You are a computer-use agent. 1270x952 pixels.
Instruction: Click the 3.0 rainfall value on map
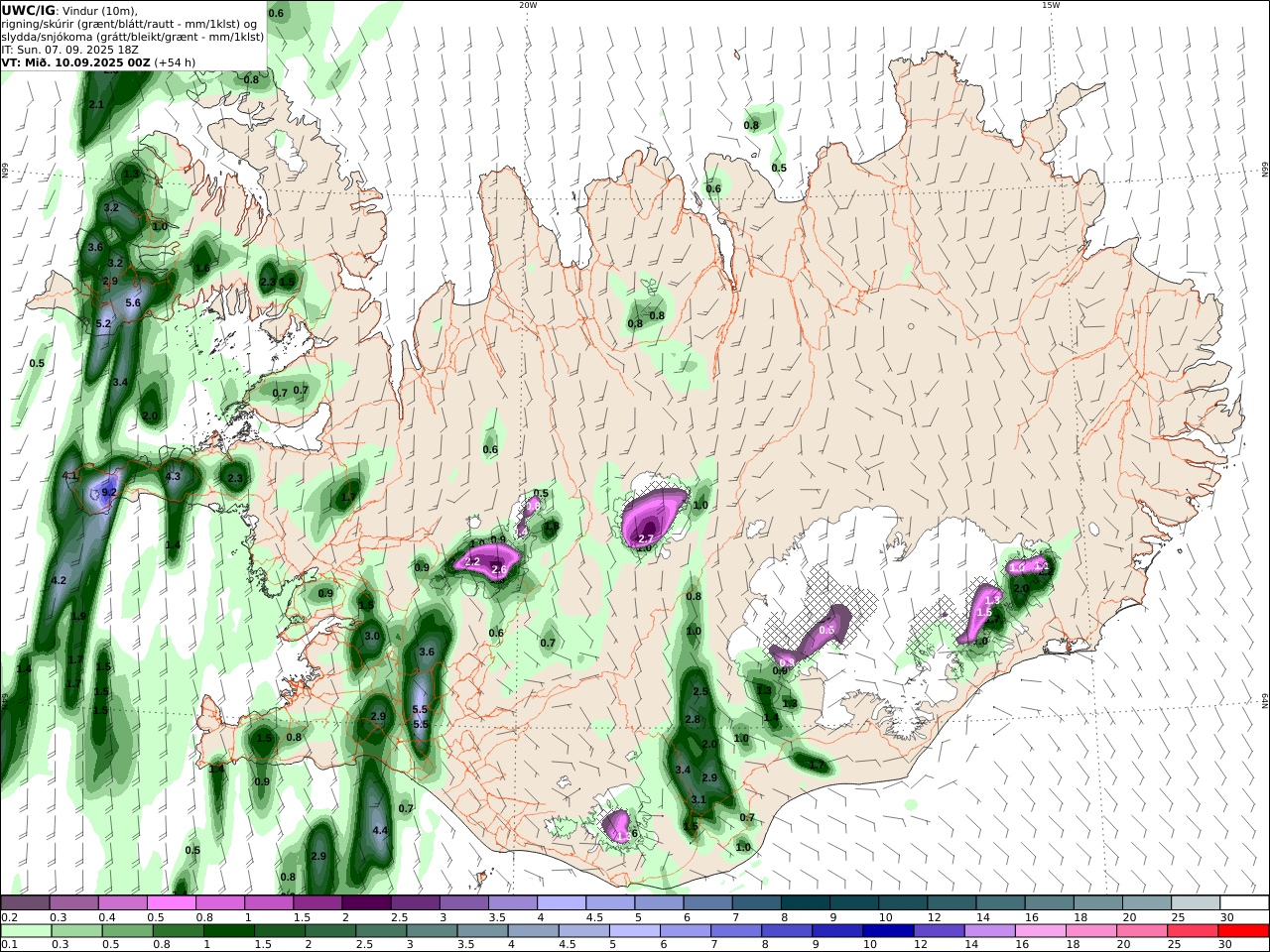coord(372,636)
